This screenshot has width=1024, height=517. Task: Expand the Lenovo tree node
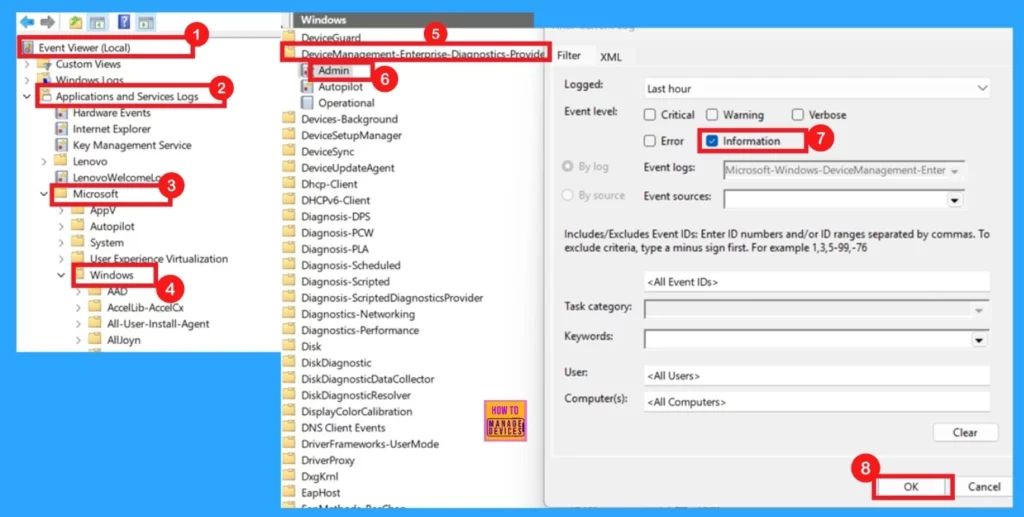[x=44, y=161]
